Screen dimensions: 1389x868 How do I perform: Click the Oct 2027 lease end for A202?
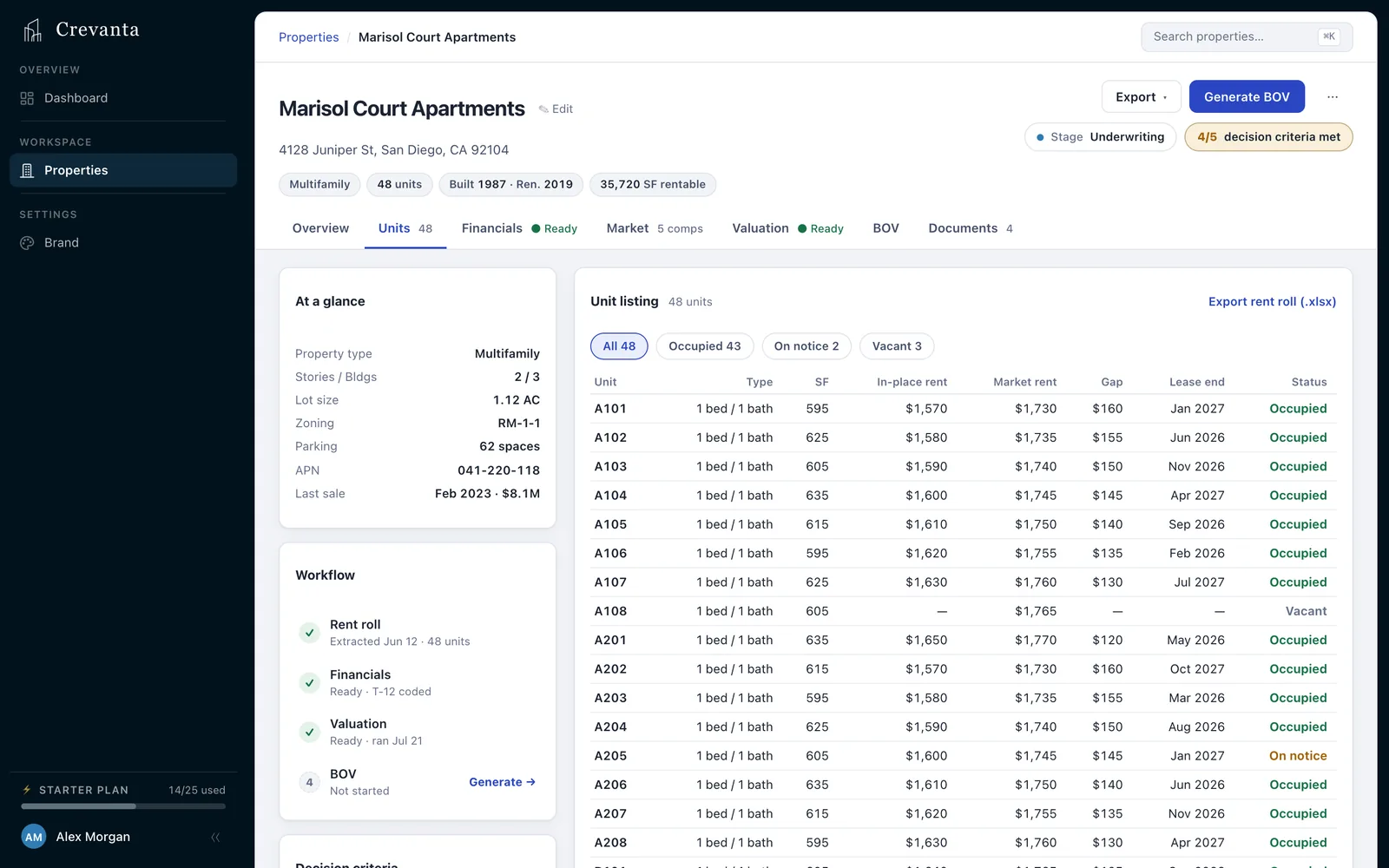point(1197,669)
